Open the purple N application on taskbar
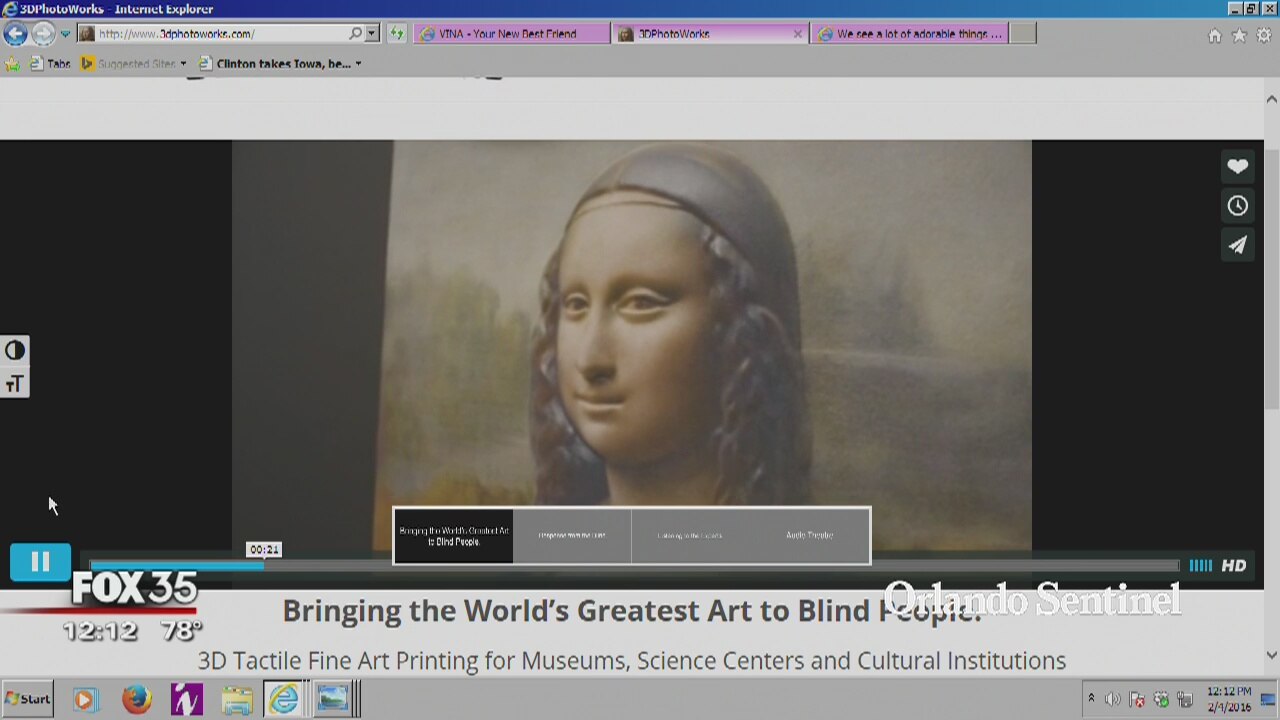1280x720 pixels. [187, 699]
